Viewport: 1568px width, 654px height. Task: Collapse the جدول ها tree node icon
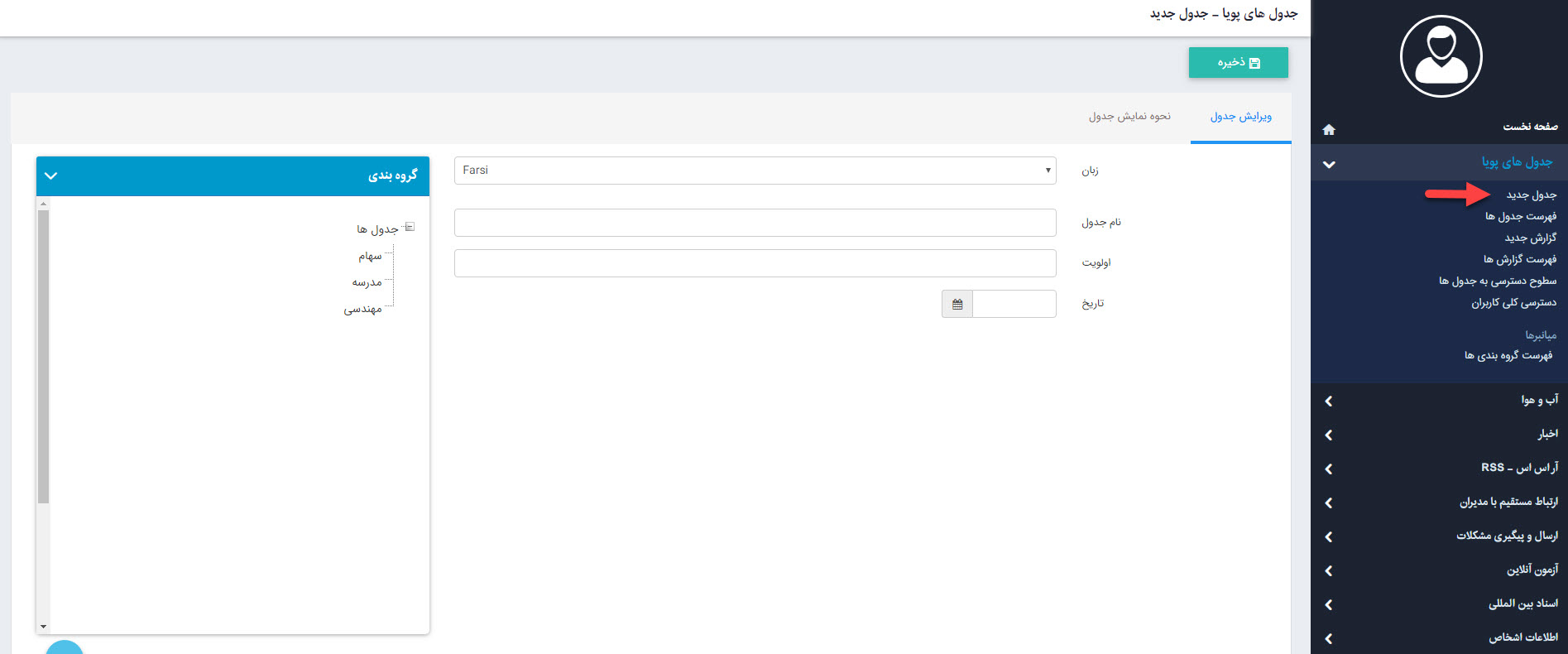coord(410,227)
